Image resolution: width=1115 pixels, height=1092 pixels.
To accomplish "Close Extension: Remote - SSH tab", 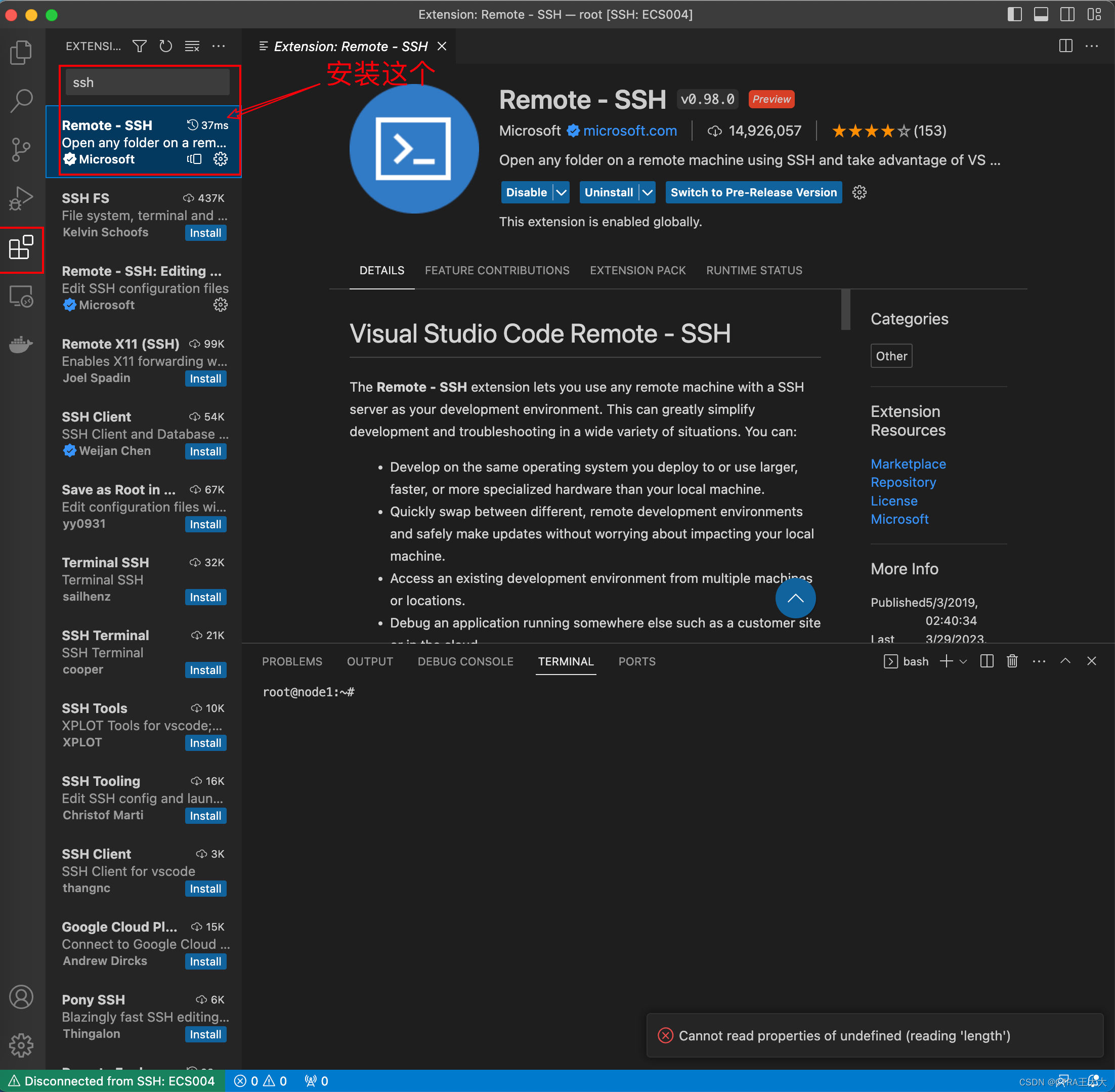I will click(442, 47).
